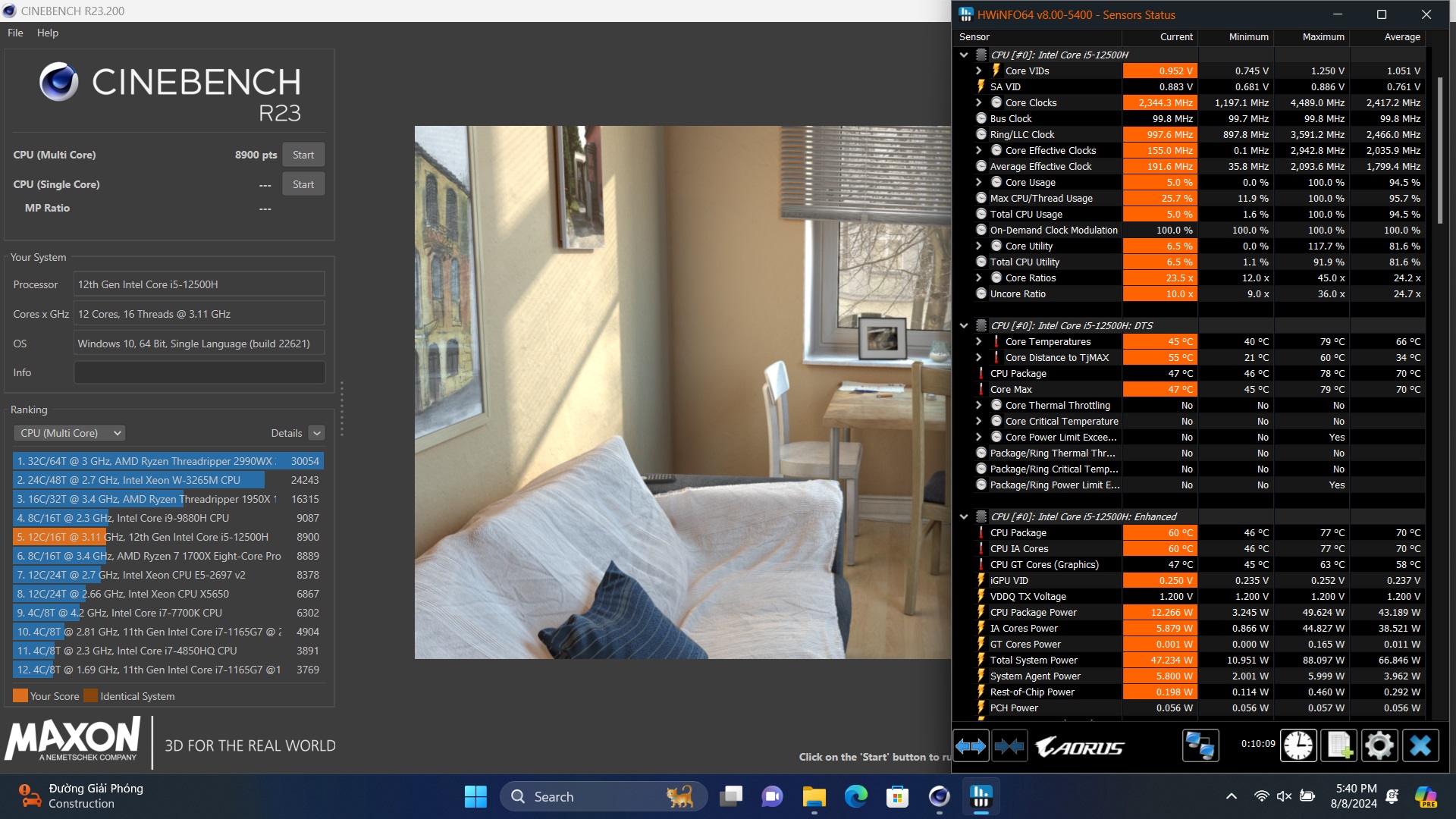Open the notifications bell icon
1456x819 pixels.
(x=1392, y=796)
